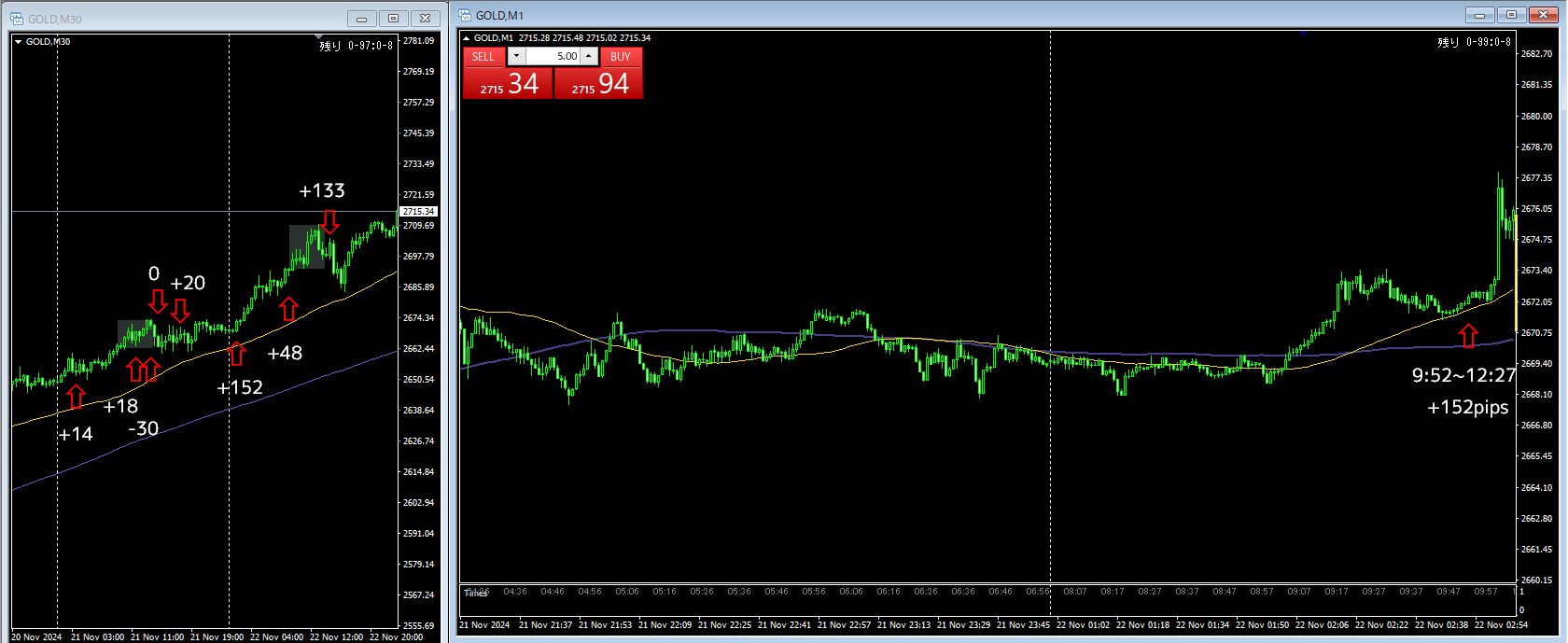1568x643 pixels.
Task: Decrease lot volume with the down arrow
Action: coord(516,56)
